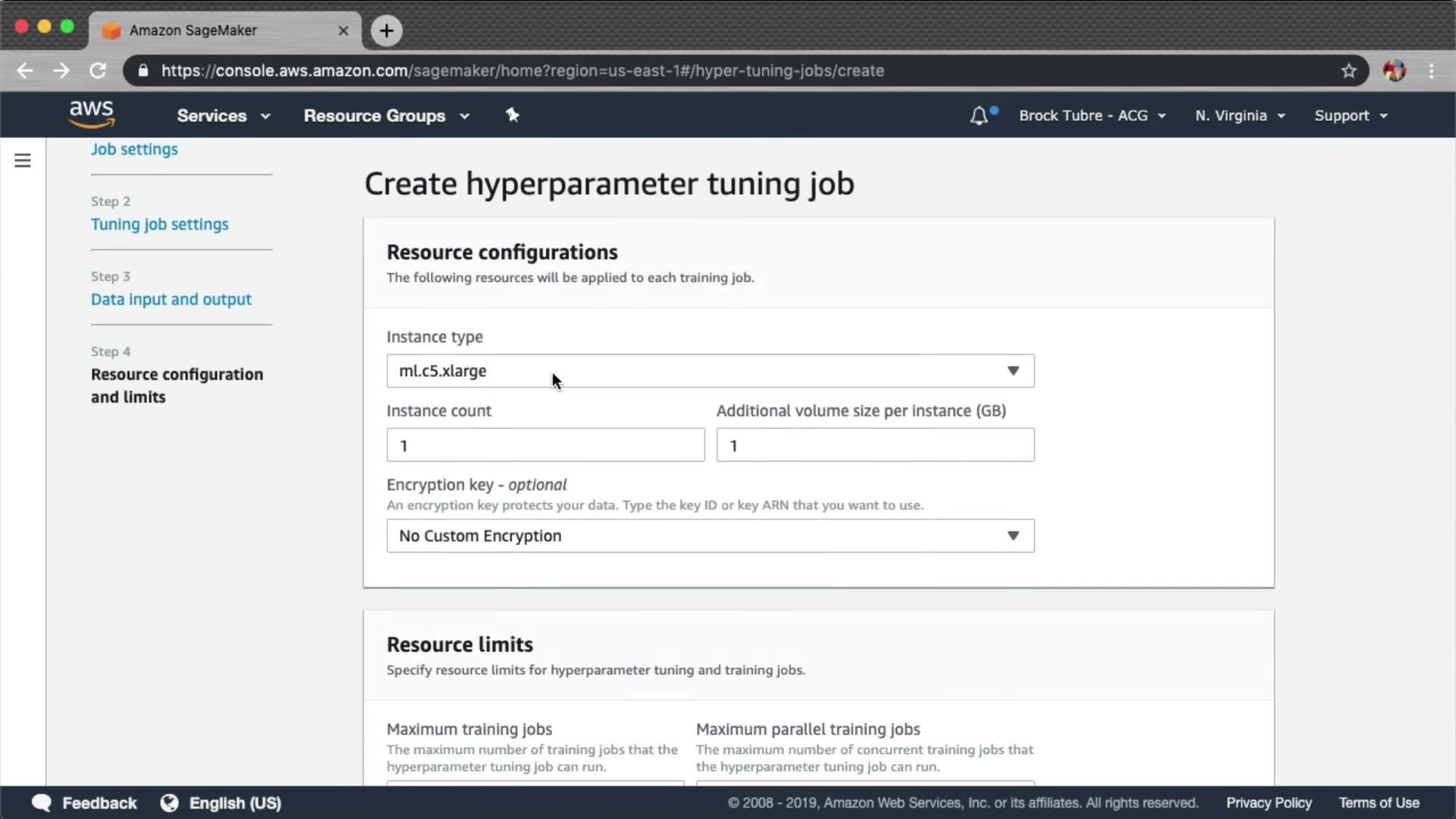Reload the page with refresh icon

click(x=98, y=71)
